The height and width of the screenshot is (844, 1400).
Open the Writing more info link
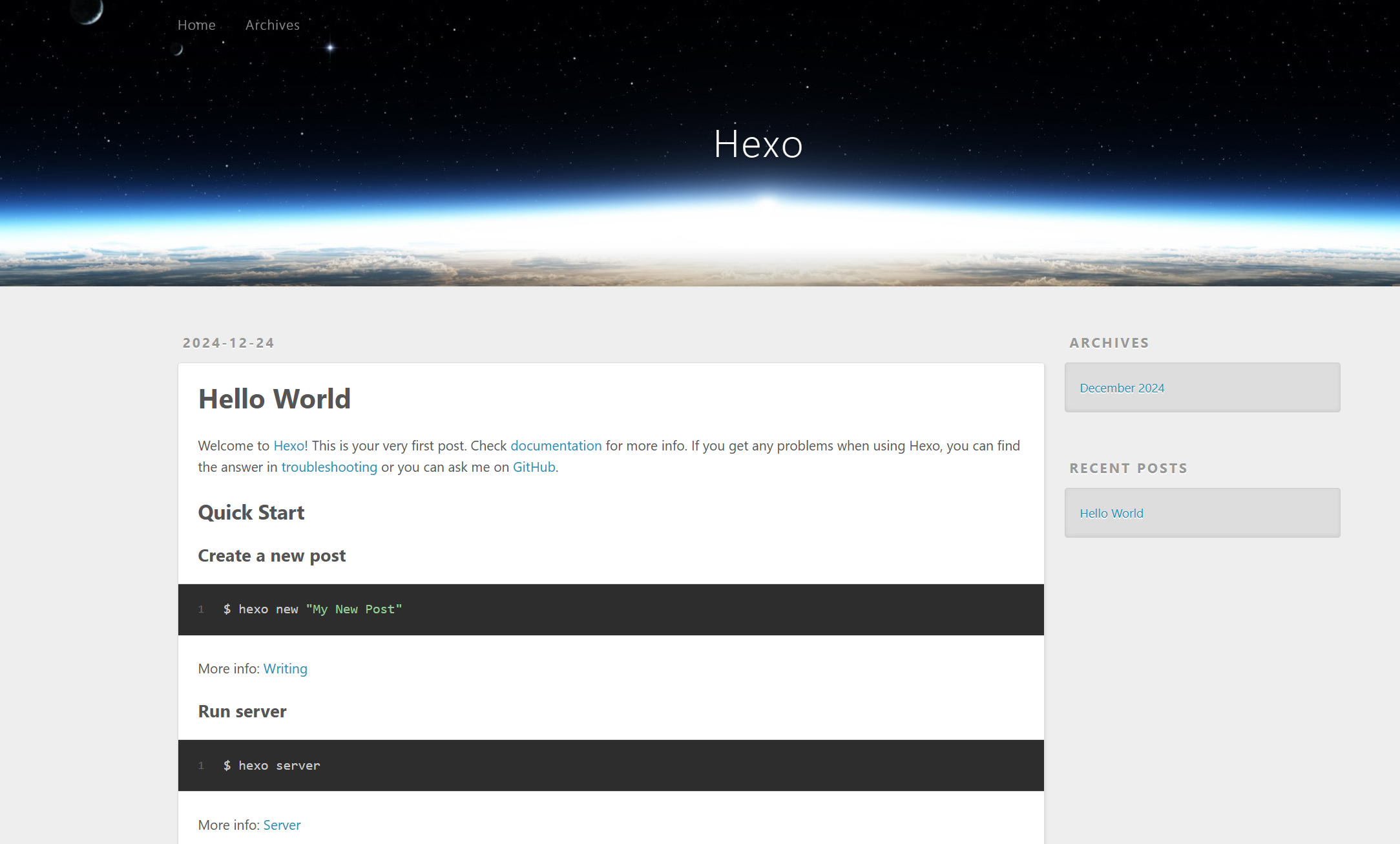pos(285,668)
